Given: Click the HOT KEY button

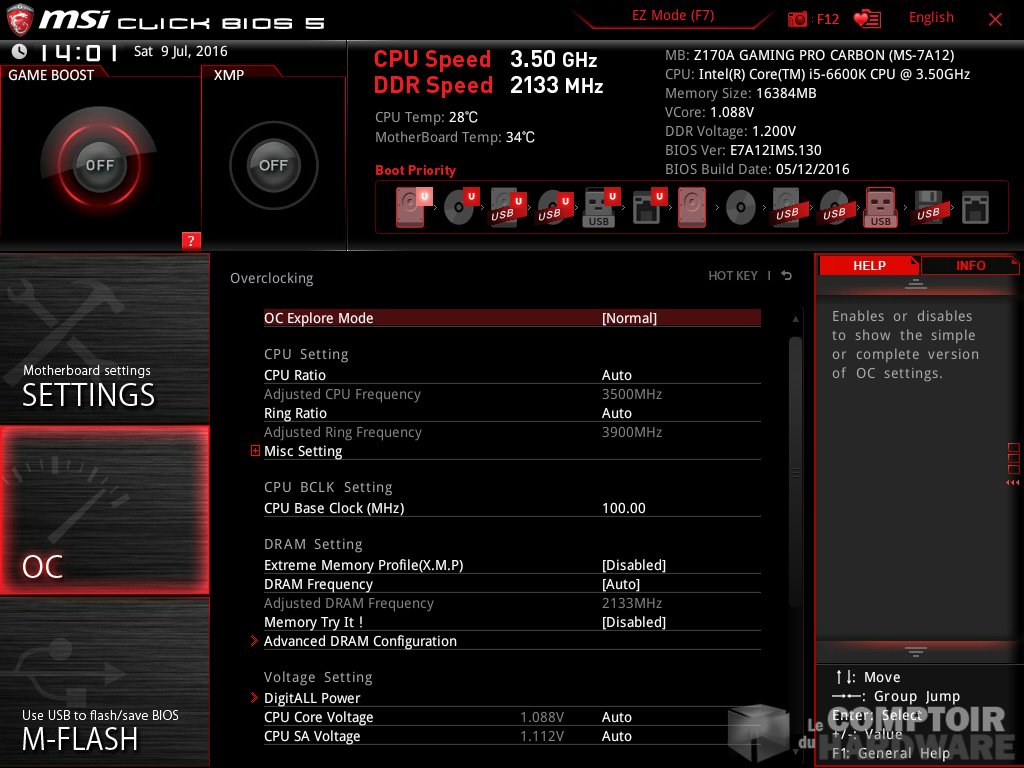Looking at the screenshot, I should coord(733,276).
